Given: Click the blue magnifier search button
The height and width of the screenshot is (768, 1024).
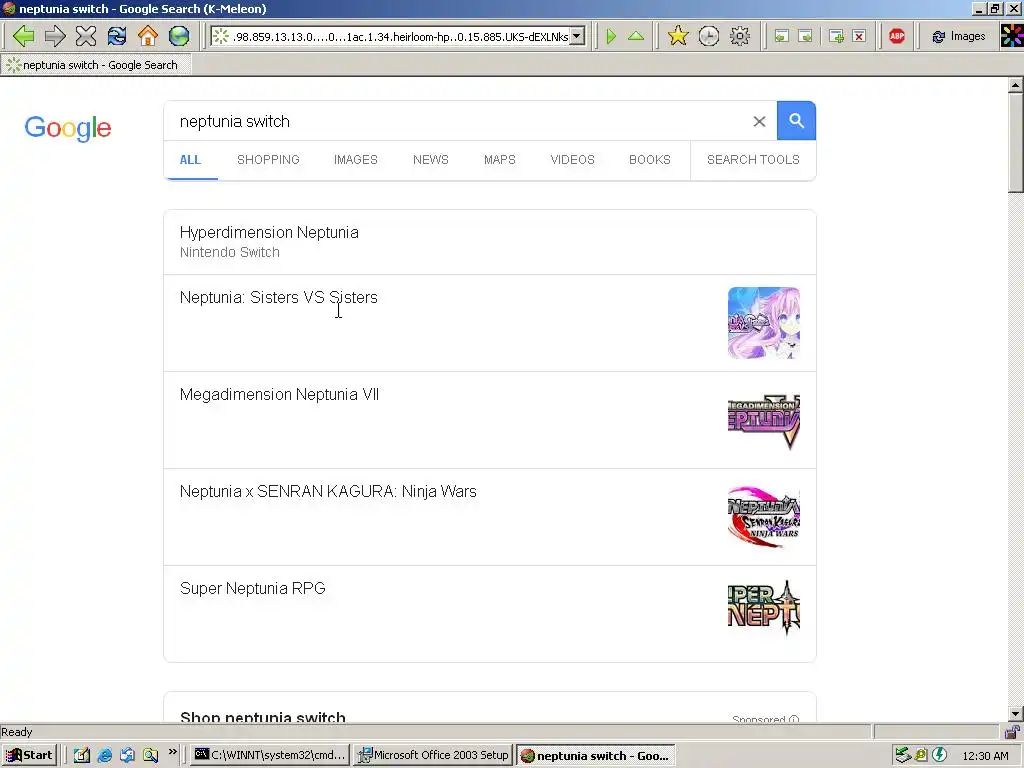Looking at the screenshot, I should 796,121.
